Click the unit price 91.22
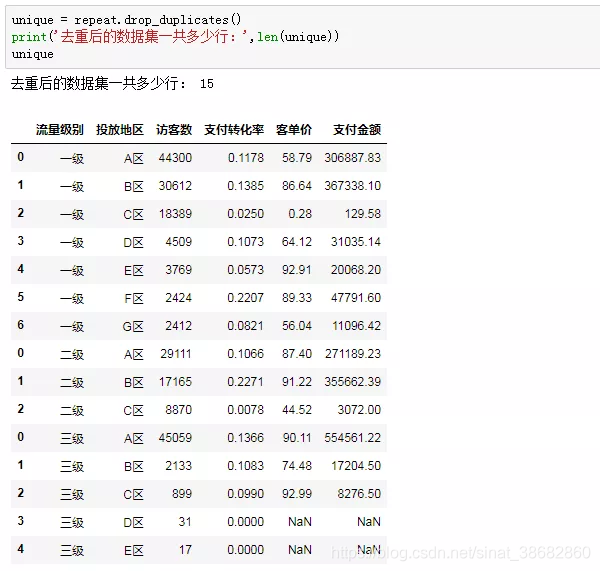Viewport: 600px width, 571px height. pyautogui.click(x=297, y=382)
